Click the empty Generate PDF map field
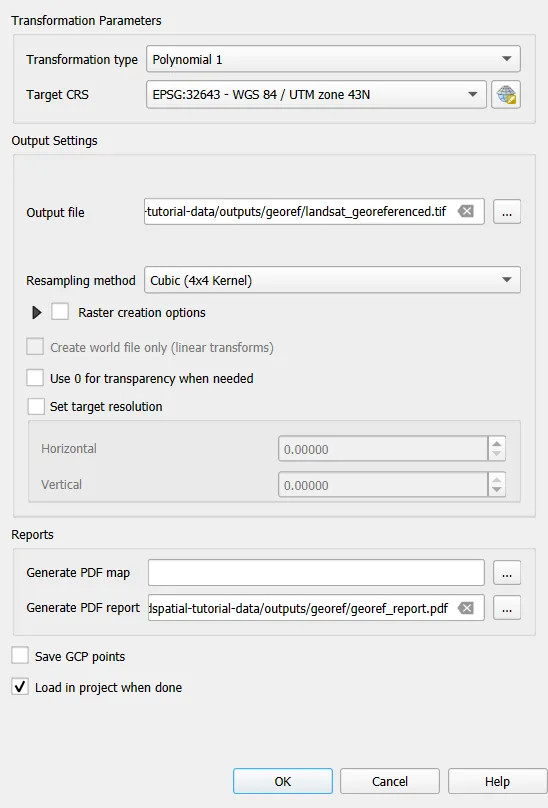Image resolution: width=548 pixels, height=808 pixels. [316, 573]
